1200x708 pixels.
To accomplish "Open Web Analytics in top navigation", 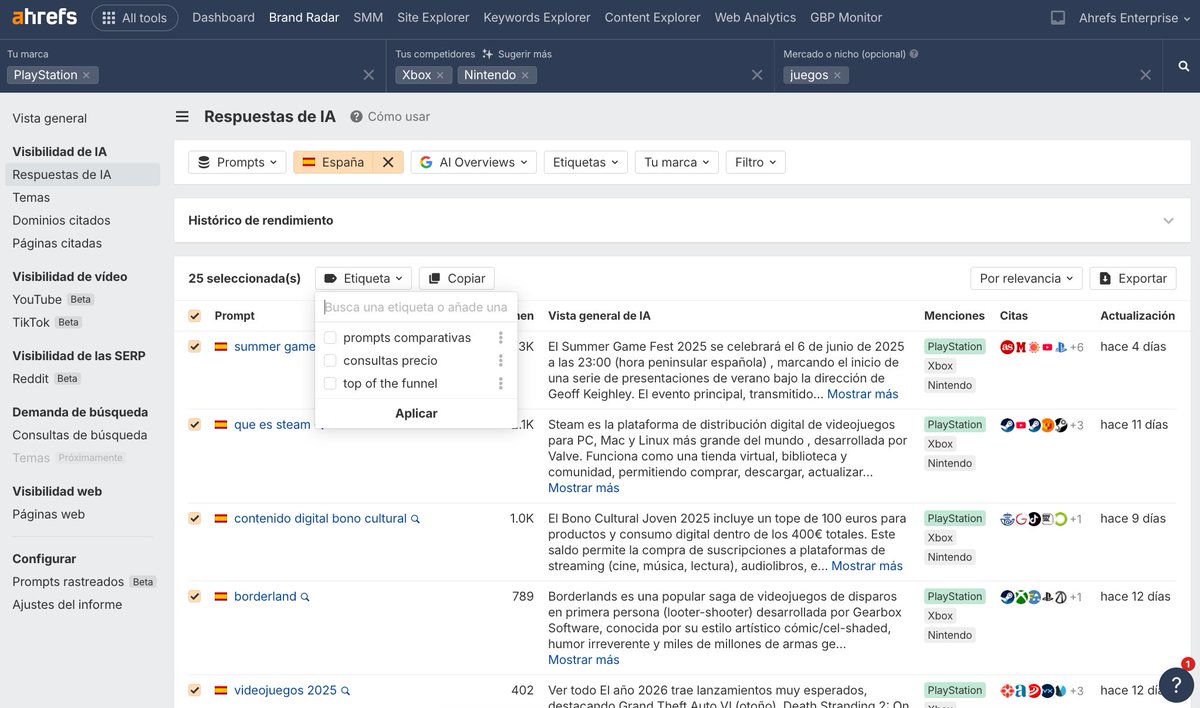I will (755, 18).
